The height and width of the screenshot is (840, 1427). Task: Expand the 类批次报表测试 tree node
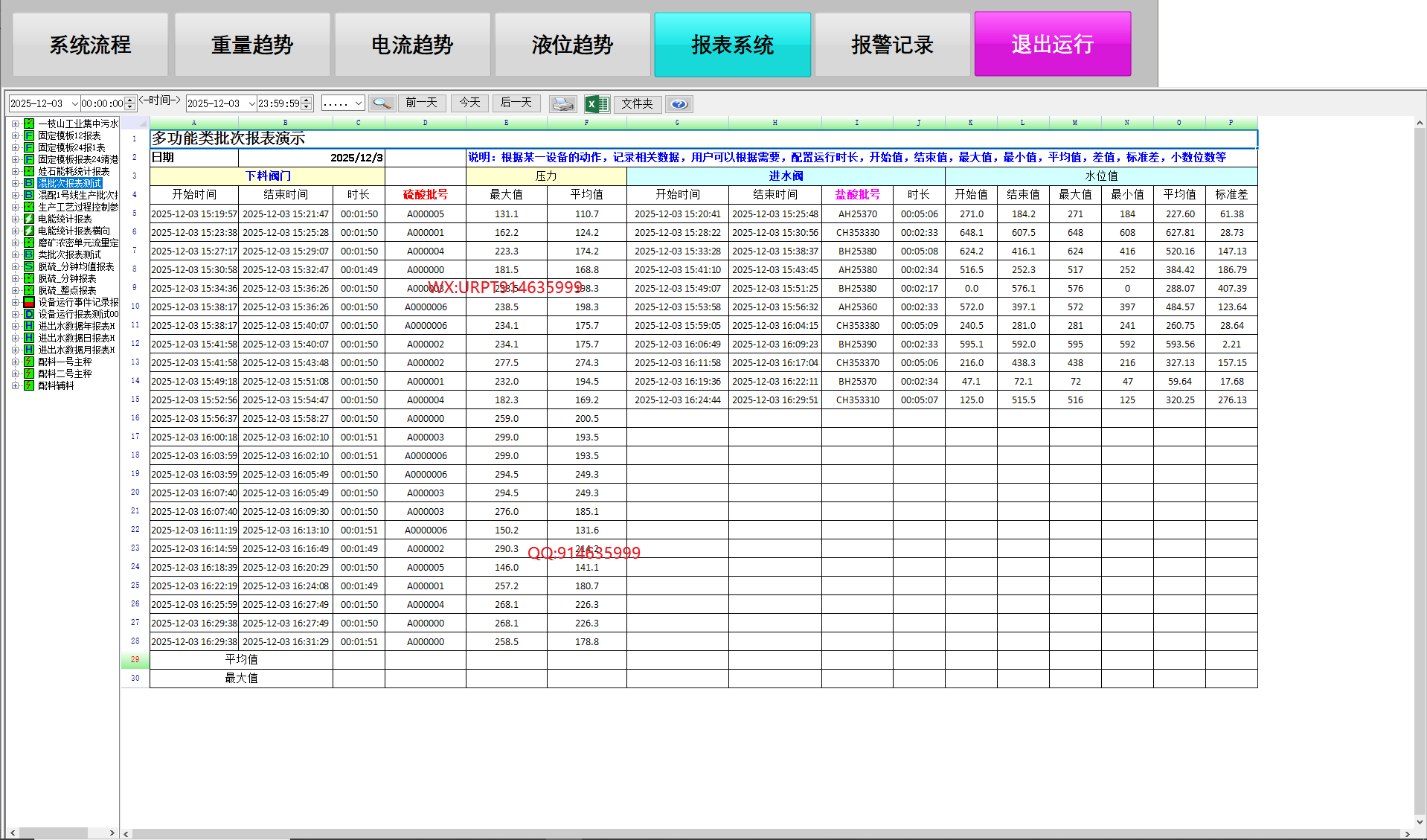pyautogui.click(x=15, y=254)
